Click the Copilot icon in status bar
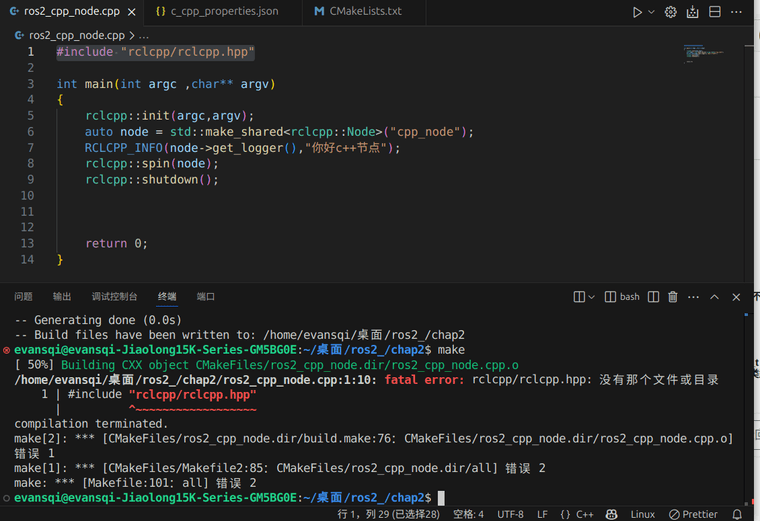The height and width of the screenshot is (521, 760). pos(612,514)
